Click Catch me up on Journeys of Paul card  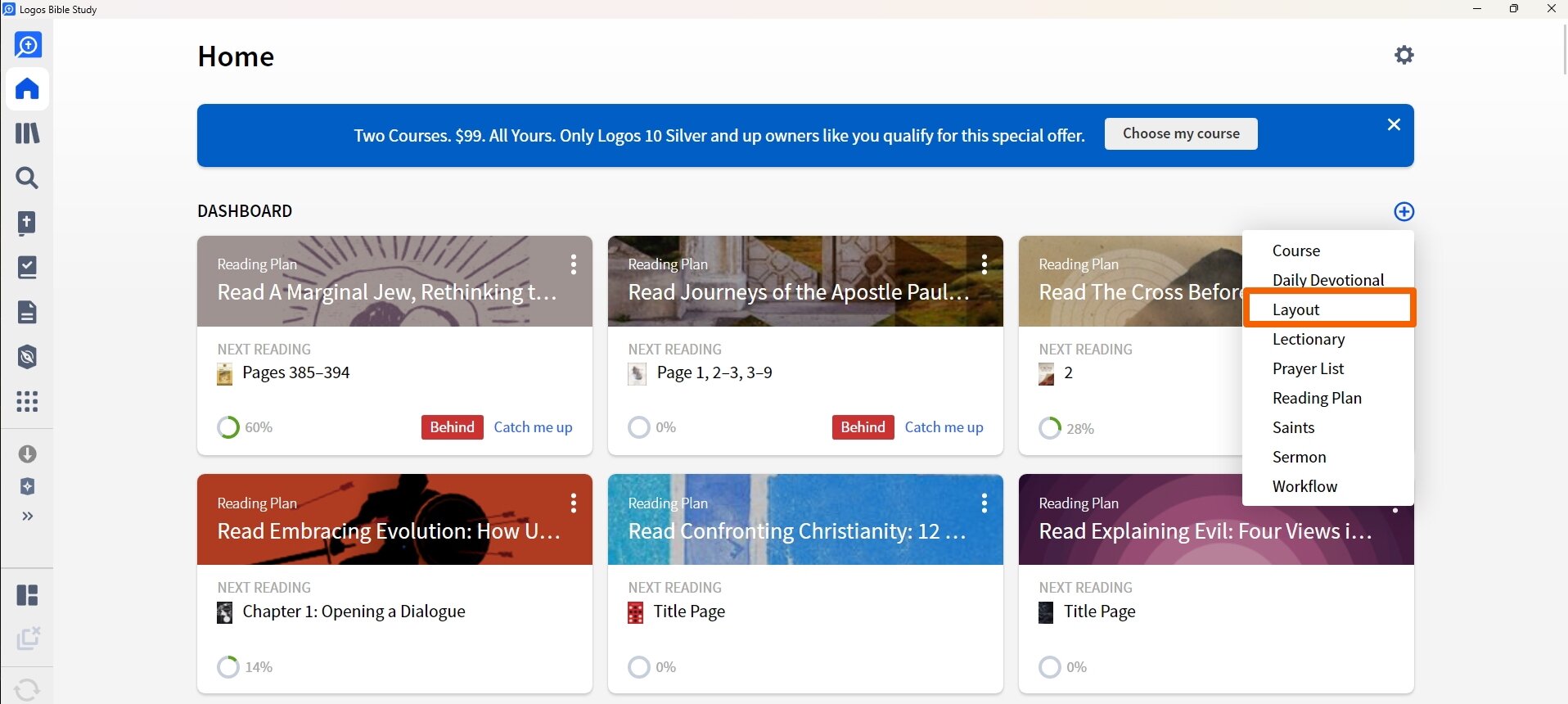[944, 427]
